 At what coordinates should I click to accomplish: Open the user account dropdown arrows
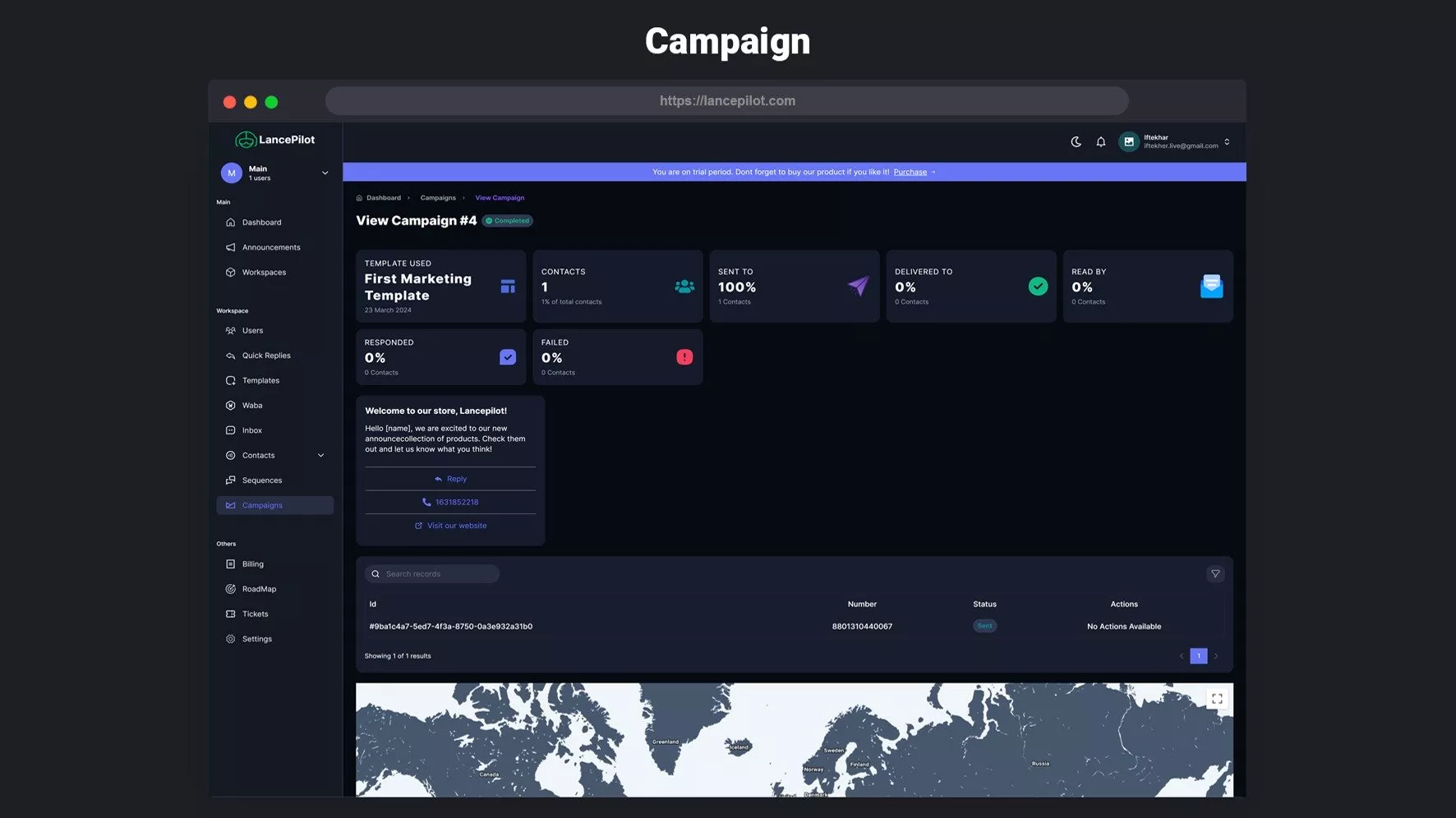click(1227, 142)
